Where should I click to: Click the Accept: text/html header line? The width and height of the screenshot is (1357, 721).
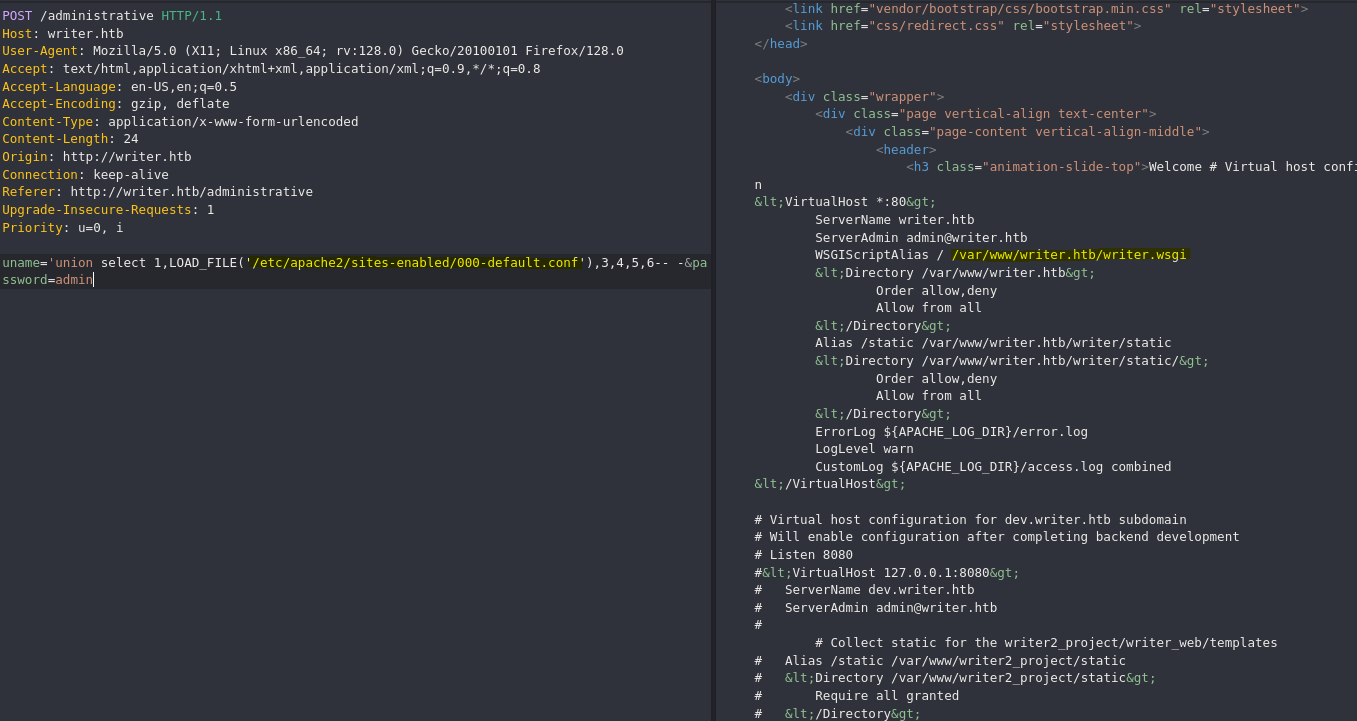tap(271, 69)
